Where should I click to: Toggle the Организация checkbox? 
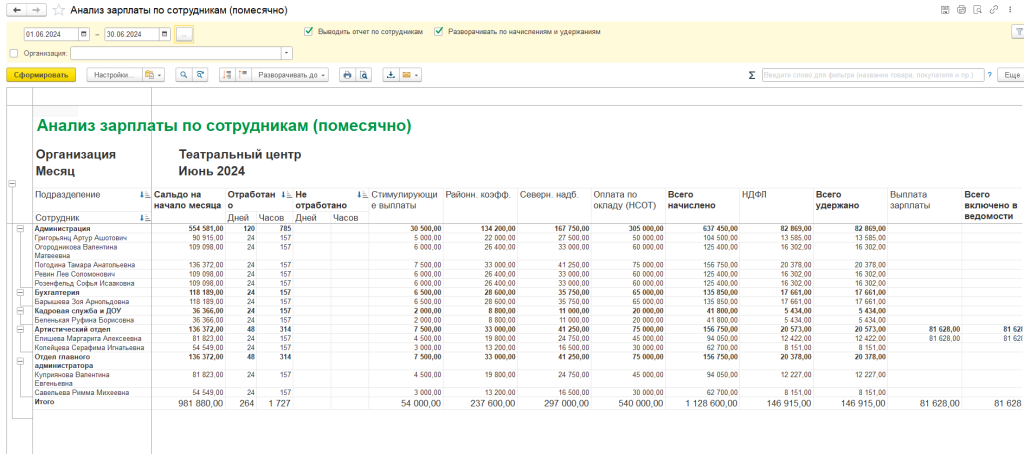point(13,54)
